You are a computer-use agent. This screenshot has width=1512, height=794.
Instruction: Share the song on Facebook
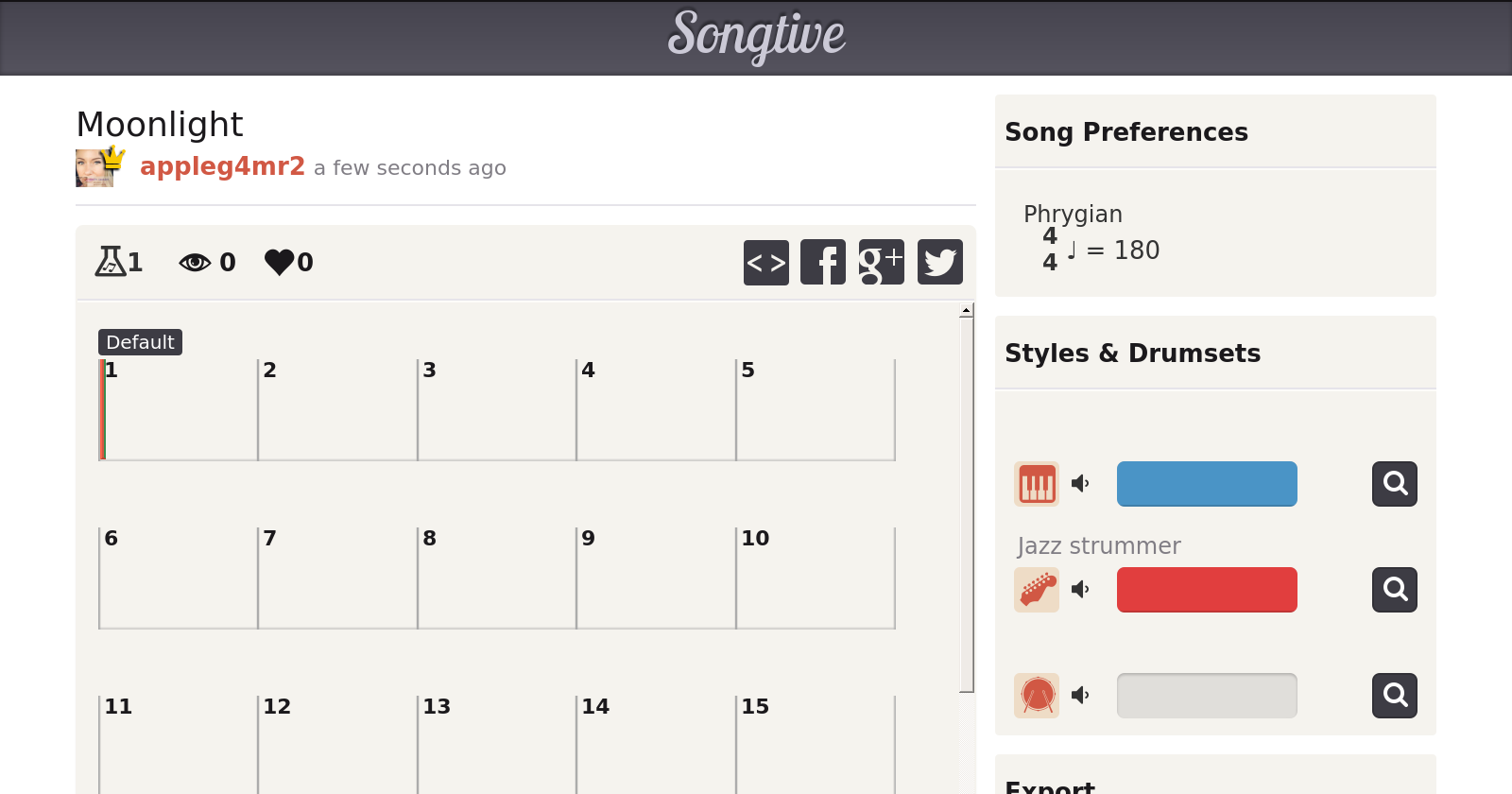pos(823,262)
